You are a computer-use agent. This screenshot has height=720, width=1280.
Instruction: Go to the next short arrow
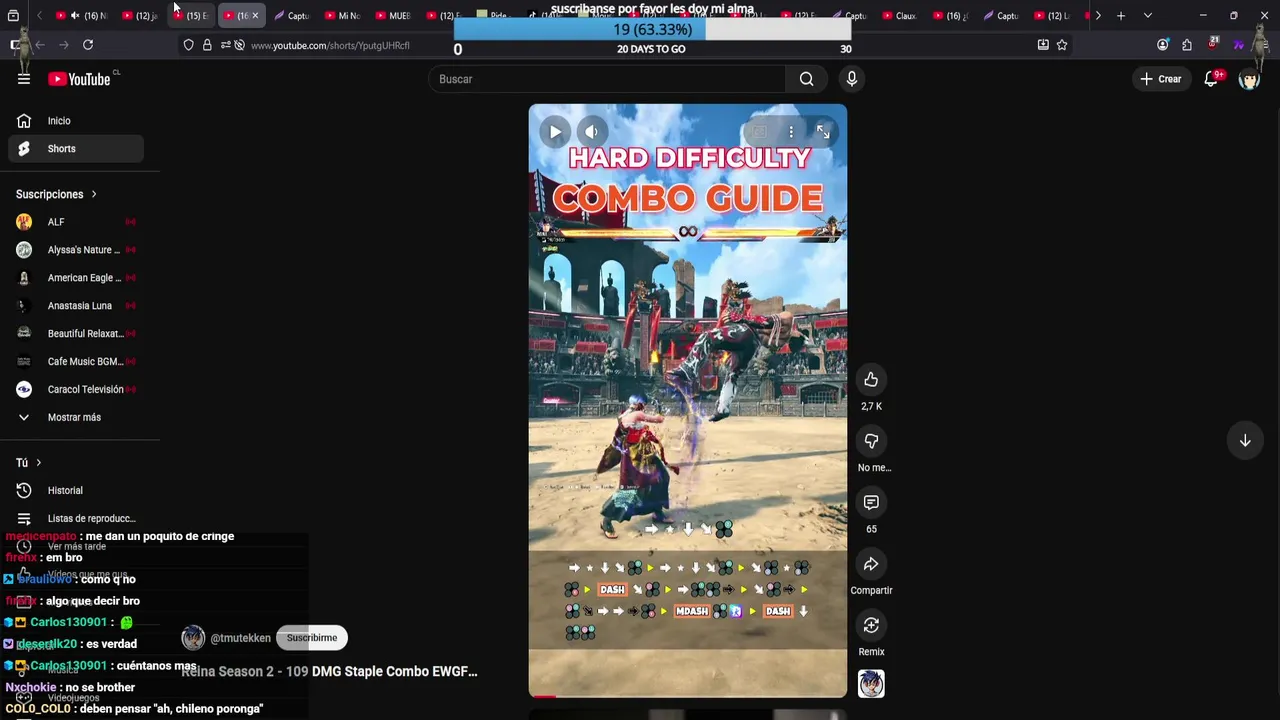pyautogui.click(x=1245, y=441)
